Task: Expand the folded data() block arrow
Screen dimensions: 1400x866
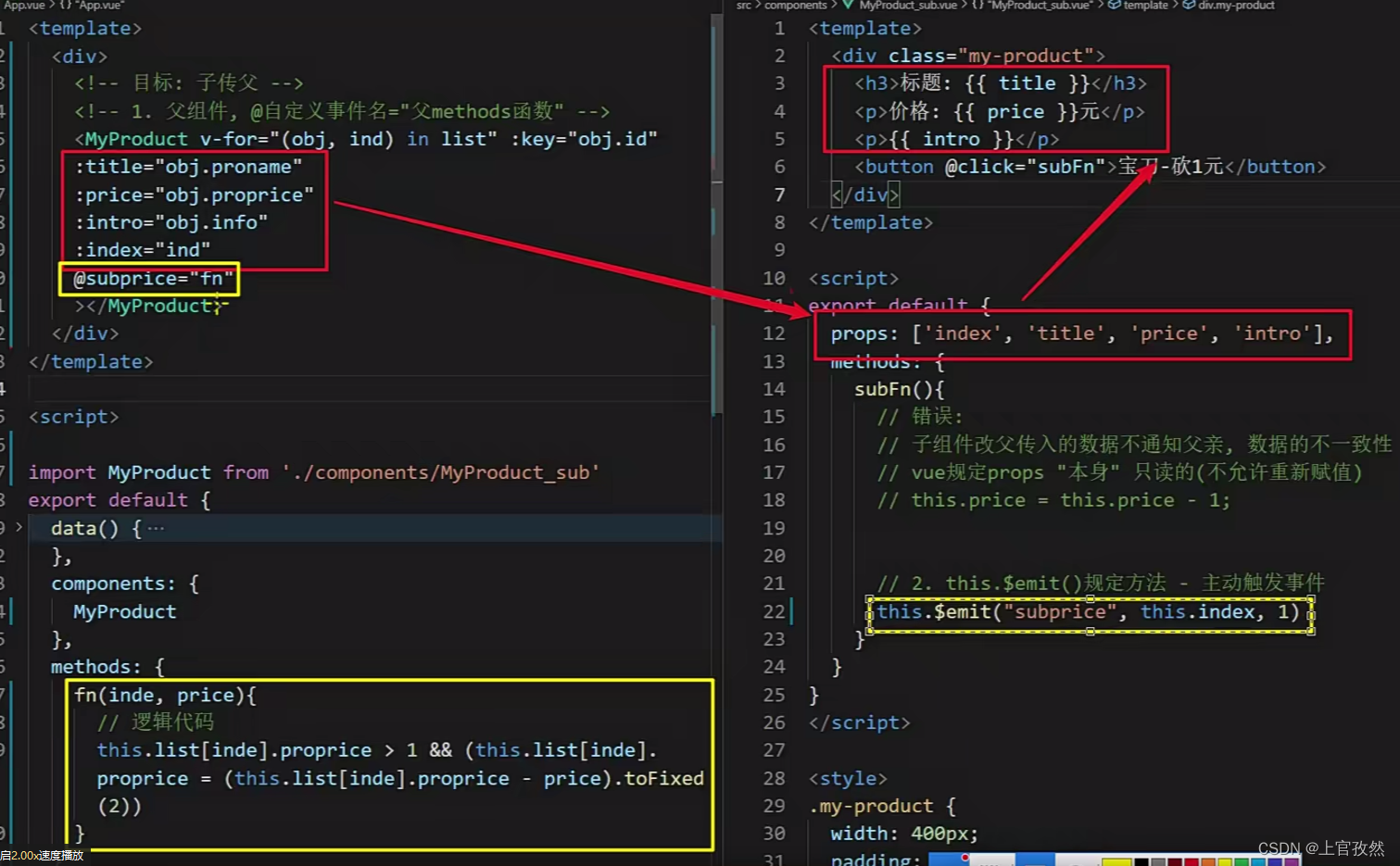Action: point(19,527)
